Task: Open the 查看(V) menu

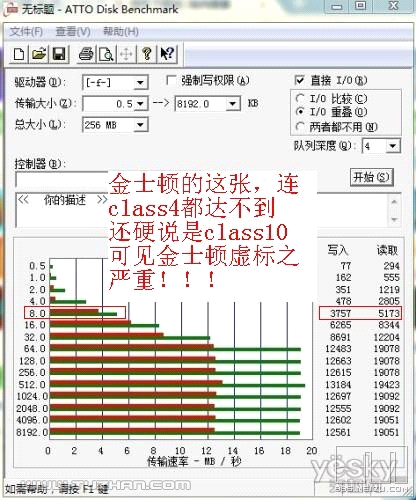Action: pos(73,32)
